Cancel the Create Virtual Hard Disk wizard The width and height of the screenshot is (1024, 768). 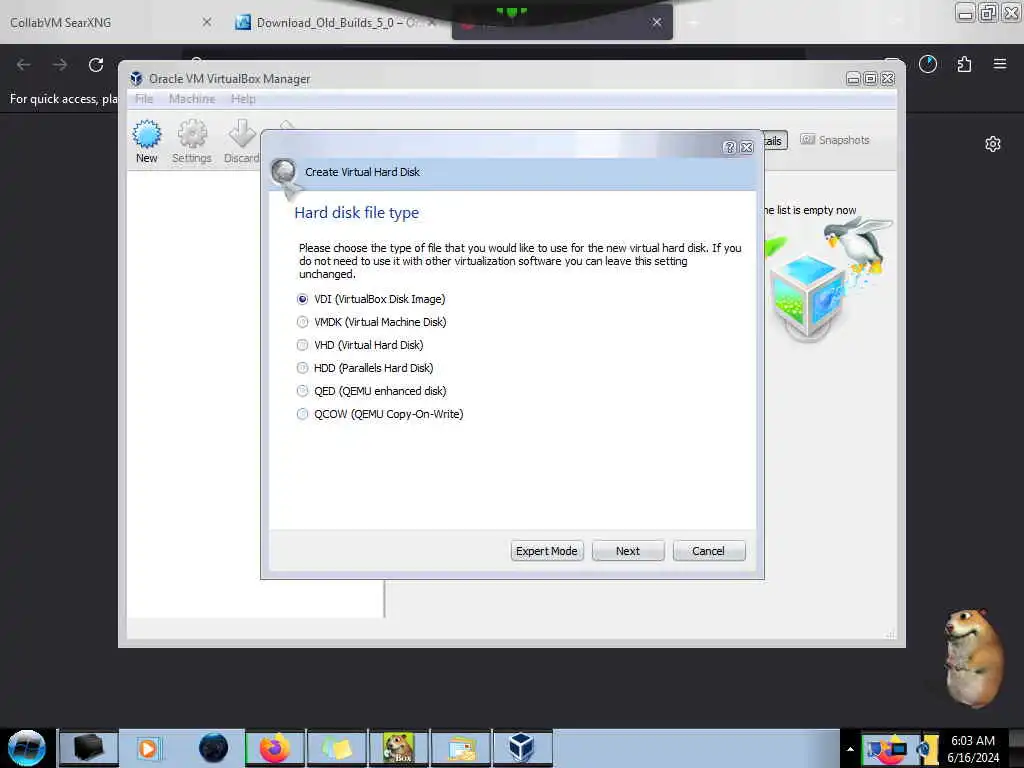709,551
